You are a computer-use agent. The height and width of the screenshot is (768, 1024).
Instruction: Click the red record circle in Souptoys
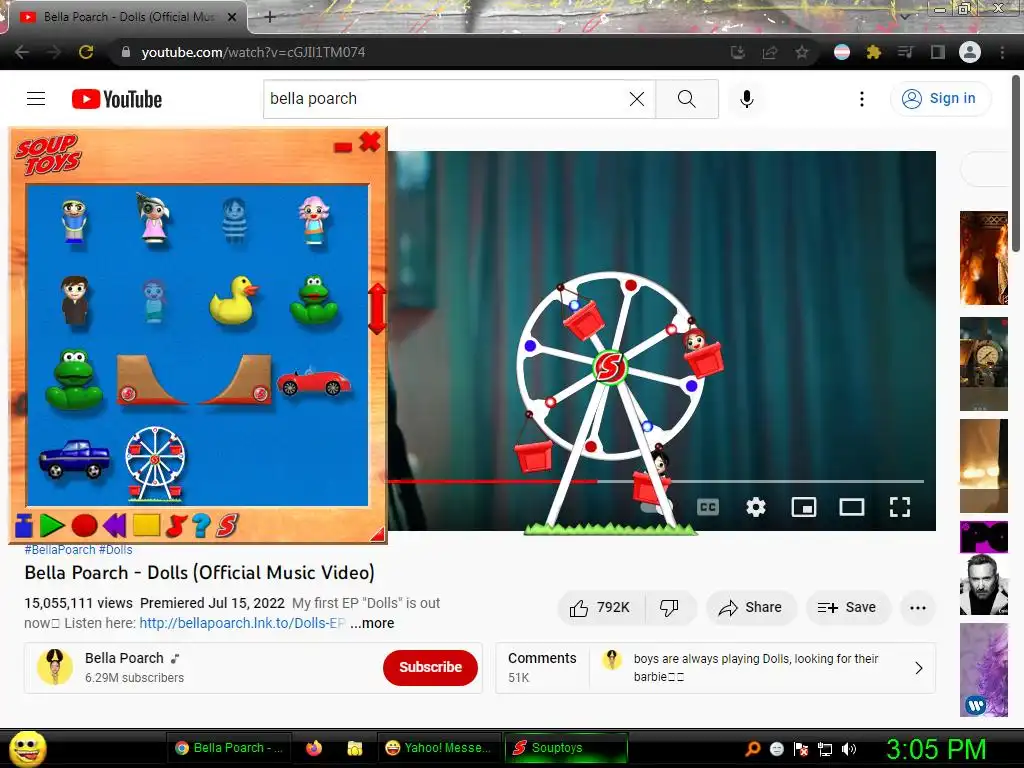click(x=84, y=525)
